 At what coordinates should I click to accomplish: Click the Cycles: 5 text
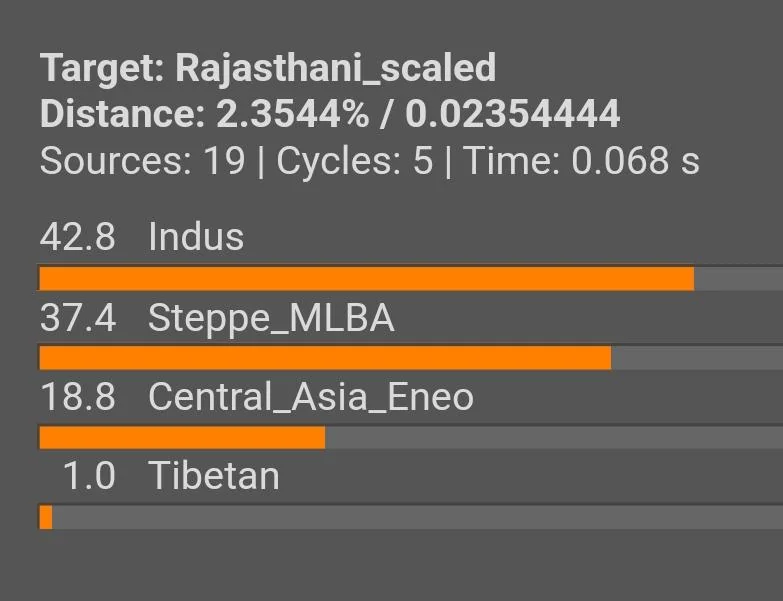tap(355, 161)
